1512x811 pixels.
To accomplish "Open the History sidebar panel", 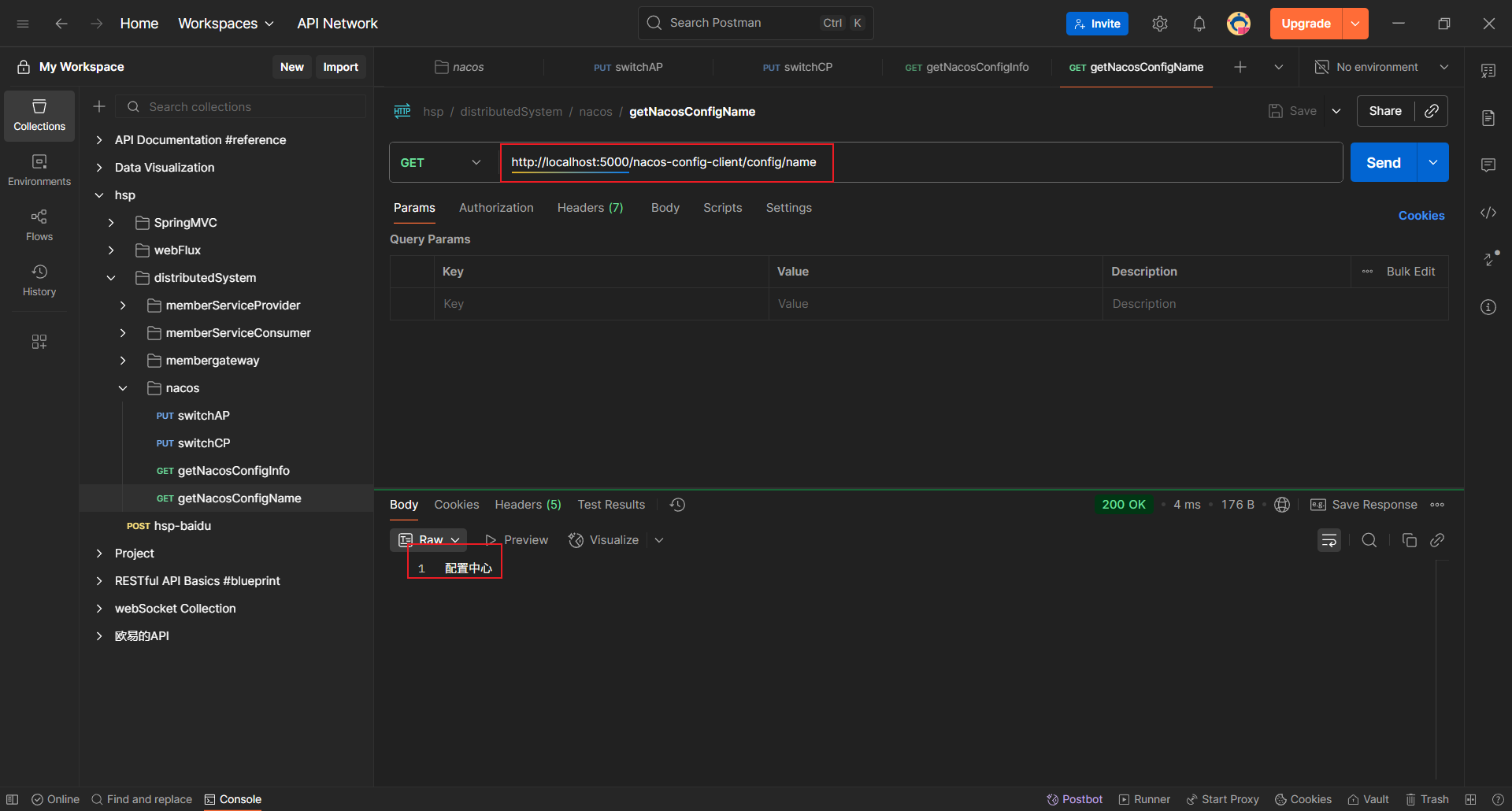I will [x=39, y=280].
